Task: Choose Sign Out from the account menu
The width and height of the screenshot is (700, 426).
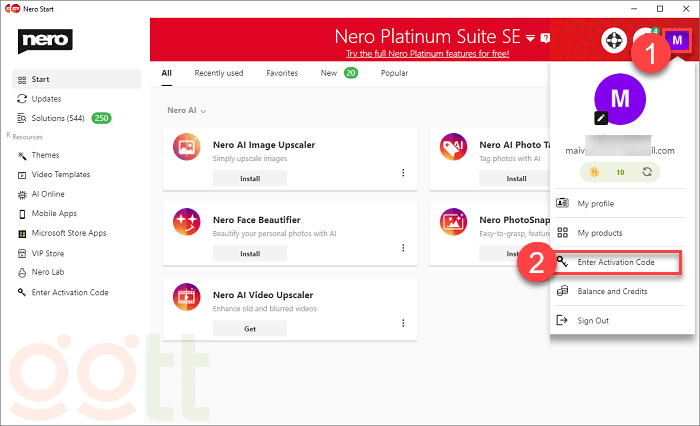Action: [x=593, y=321]
